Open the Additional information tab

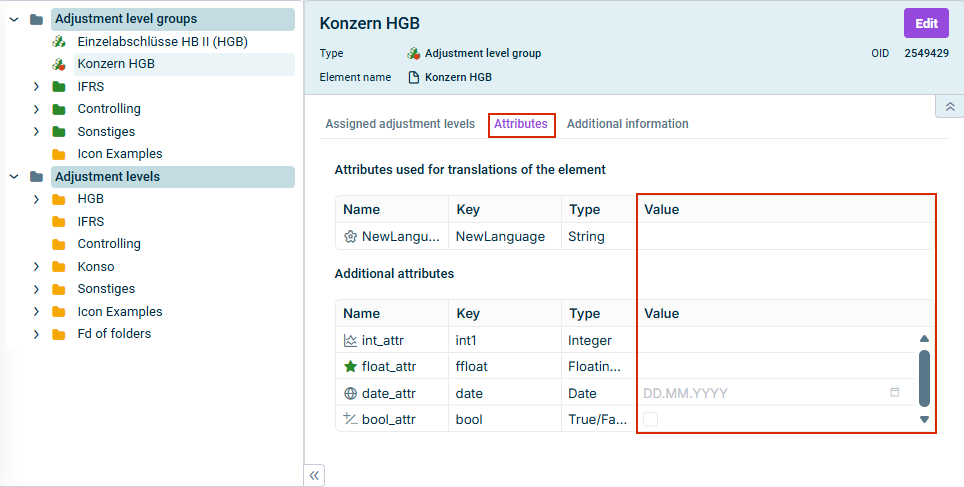[x=627, y=124]
